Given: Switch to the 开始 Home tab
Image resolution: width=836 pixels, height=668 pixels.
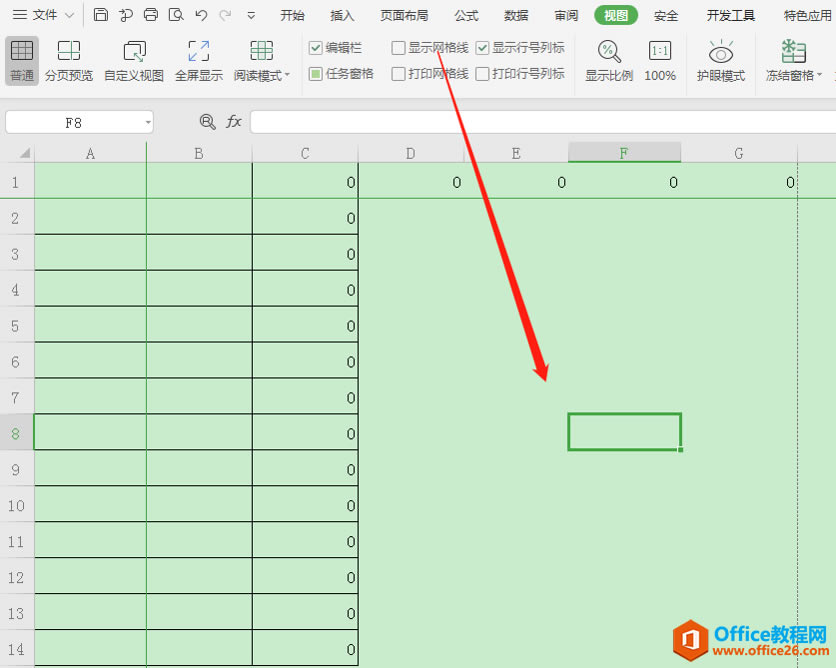Looking at the screenshot, I should coord(292,15).
